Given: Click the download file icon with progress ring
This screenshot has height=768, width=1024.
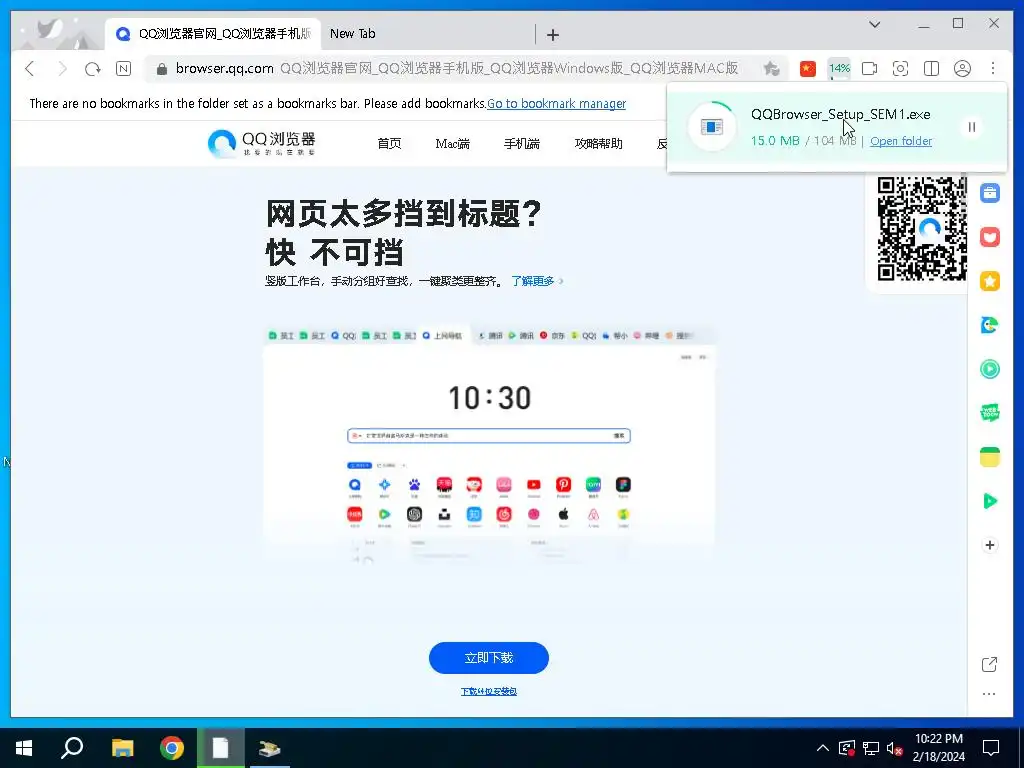Looking at the screenshot, I should point(711,127).
